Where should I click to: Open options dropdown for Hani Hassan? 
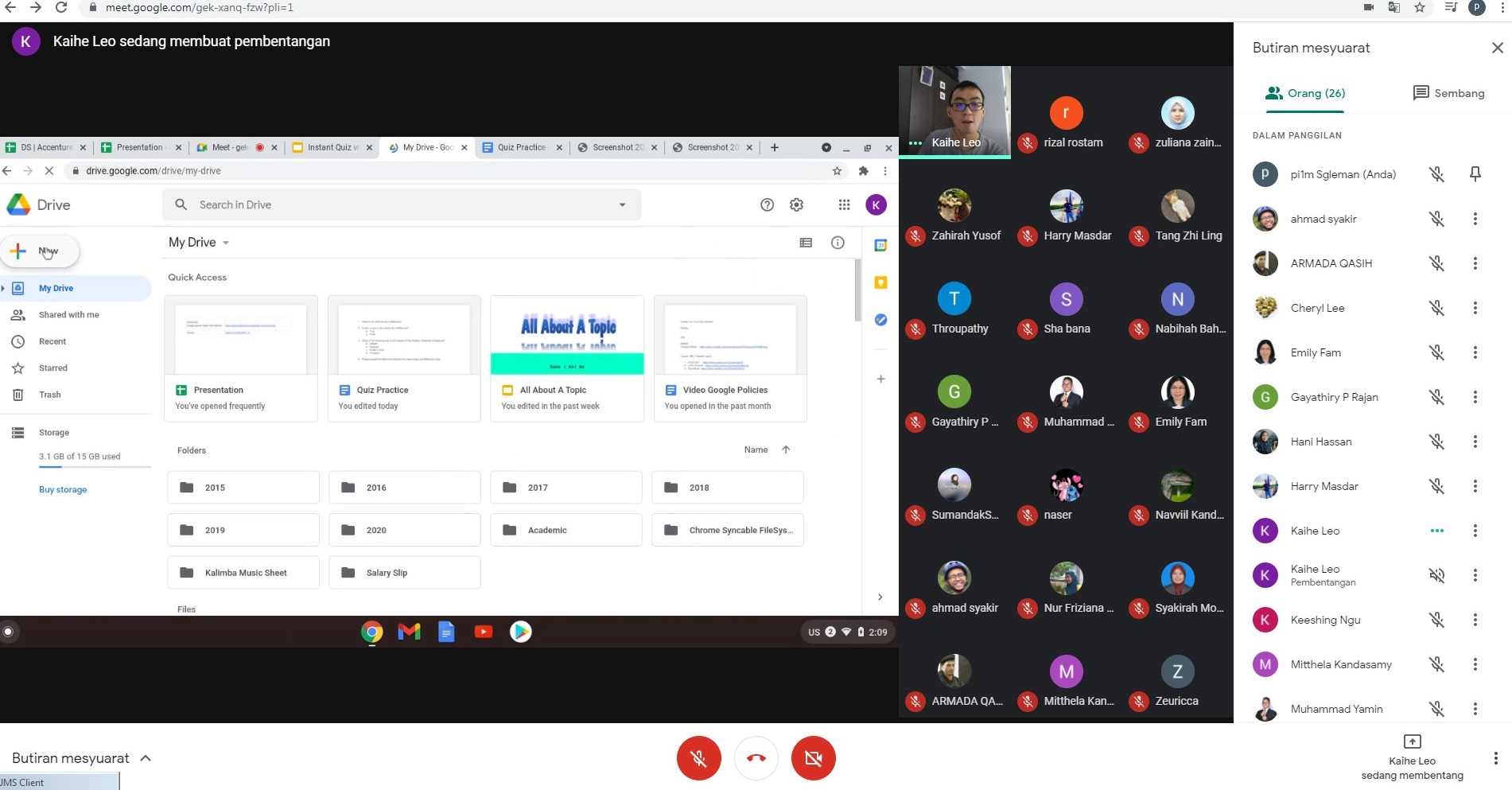click(x=1475, y=442)
